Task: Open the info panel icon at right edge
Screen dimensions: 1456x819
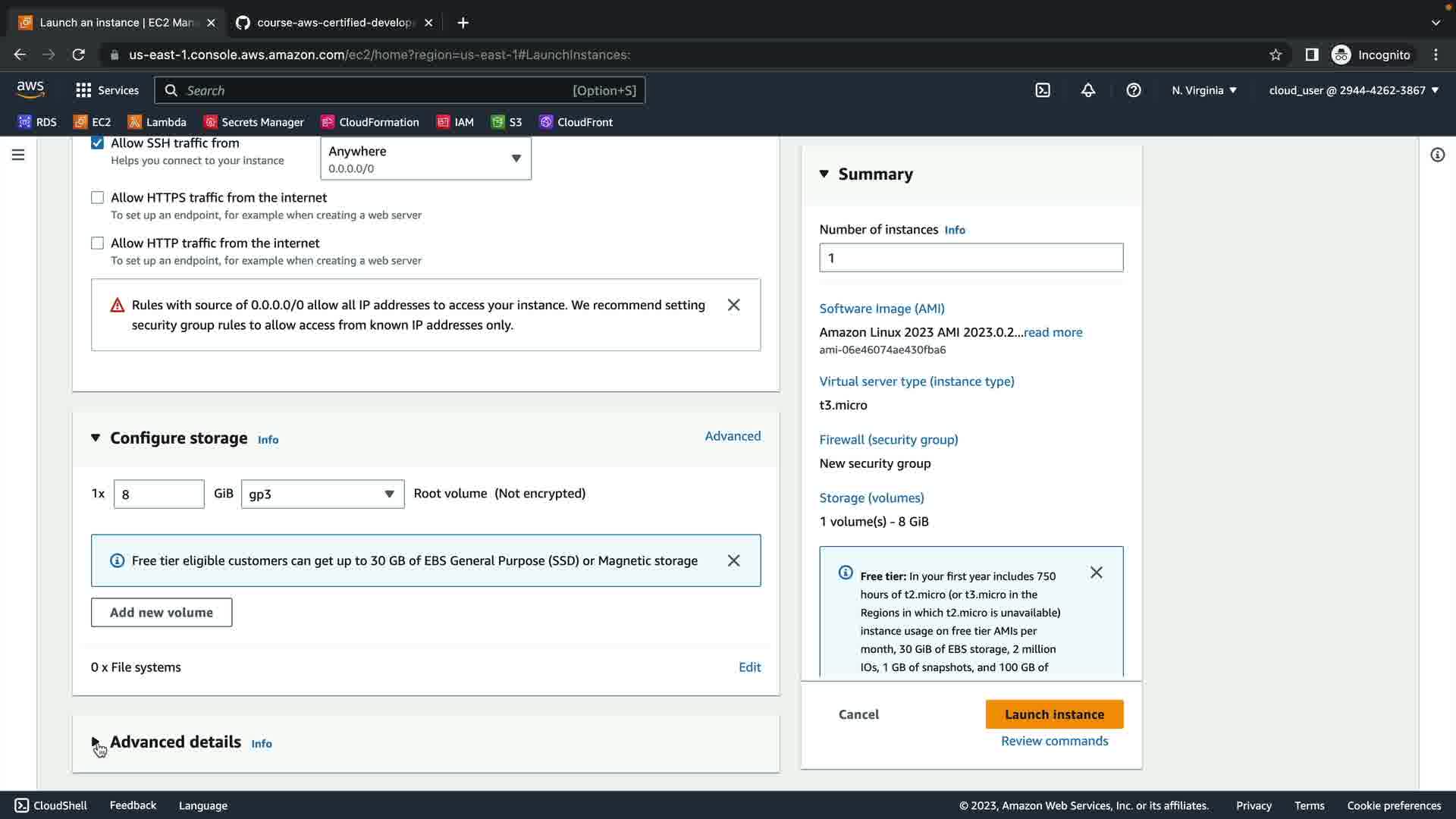Action: [x=1437, y=155]
